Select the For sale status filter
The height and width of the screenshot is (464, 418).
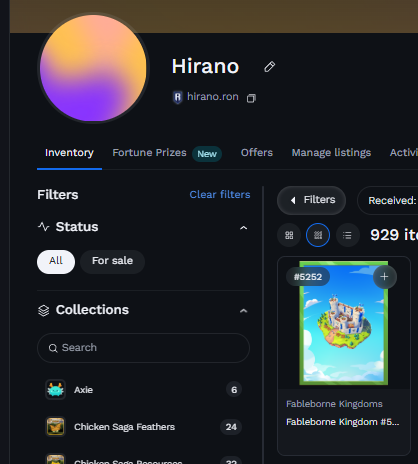[112, 262]
